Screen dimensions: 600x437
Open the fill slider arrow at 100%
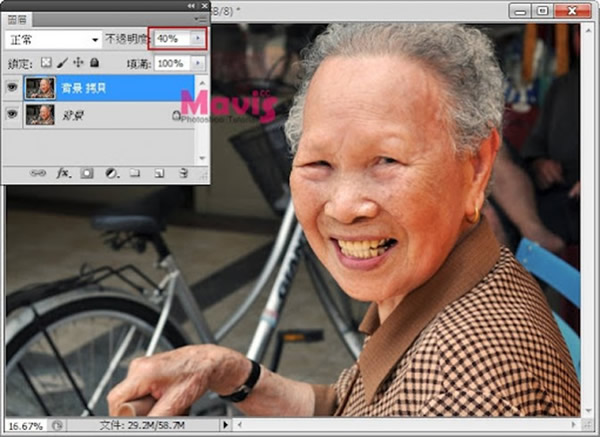tap(199, 62)
